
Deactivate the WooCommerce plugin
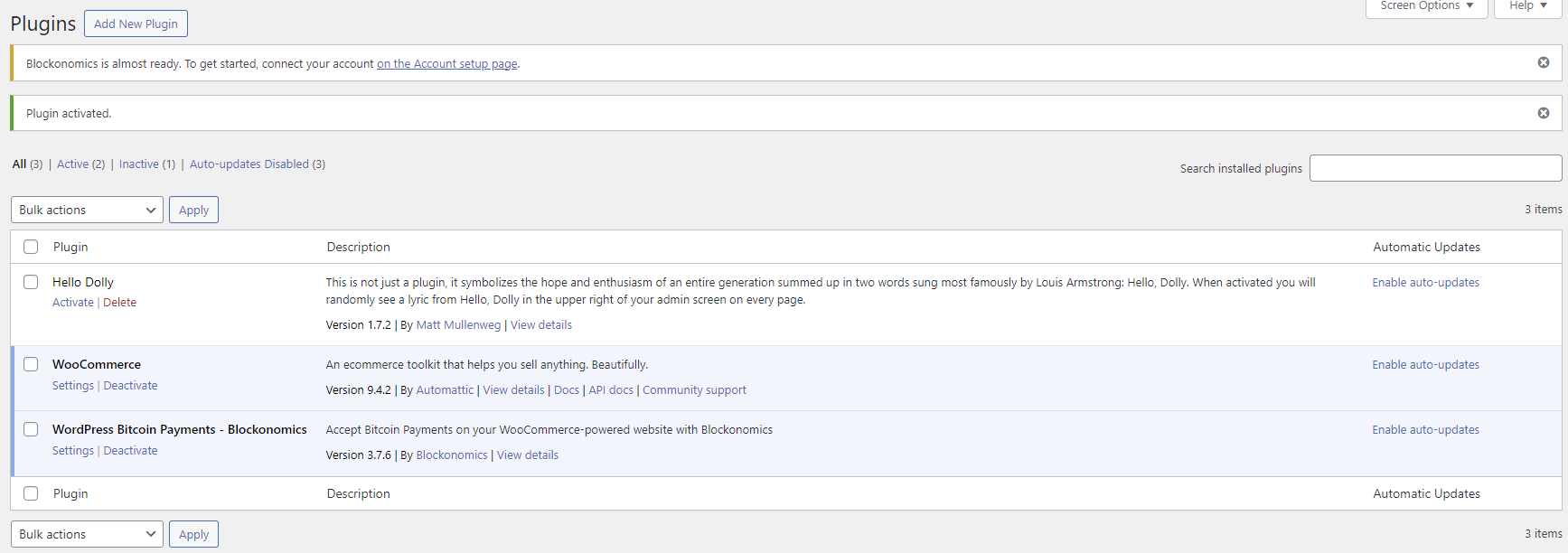(130, 385)
